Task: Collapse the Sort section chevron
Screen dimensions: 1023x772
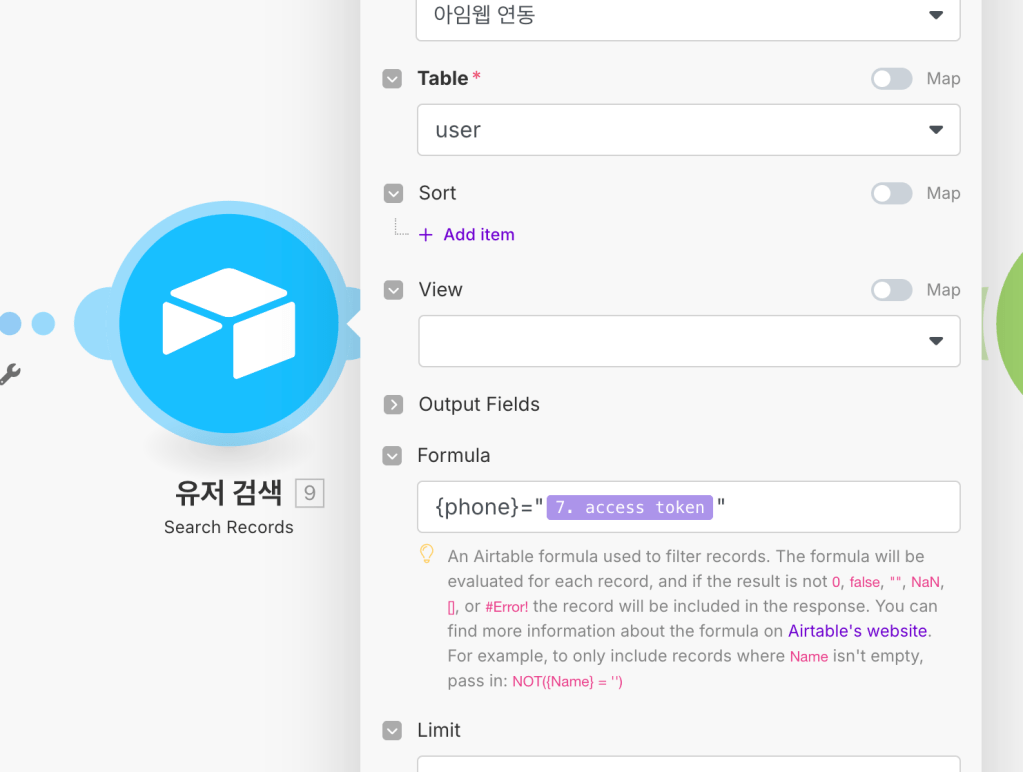Action: pyautogui.click(x=391, y=193)
